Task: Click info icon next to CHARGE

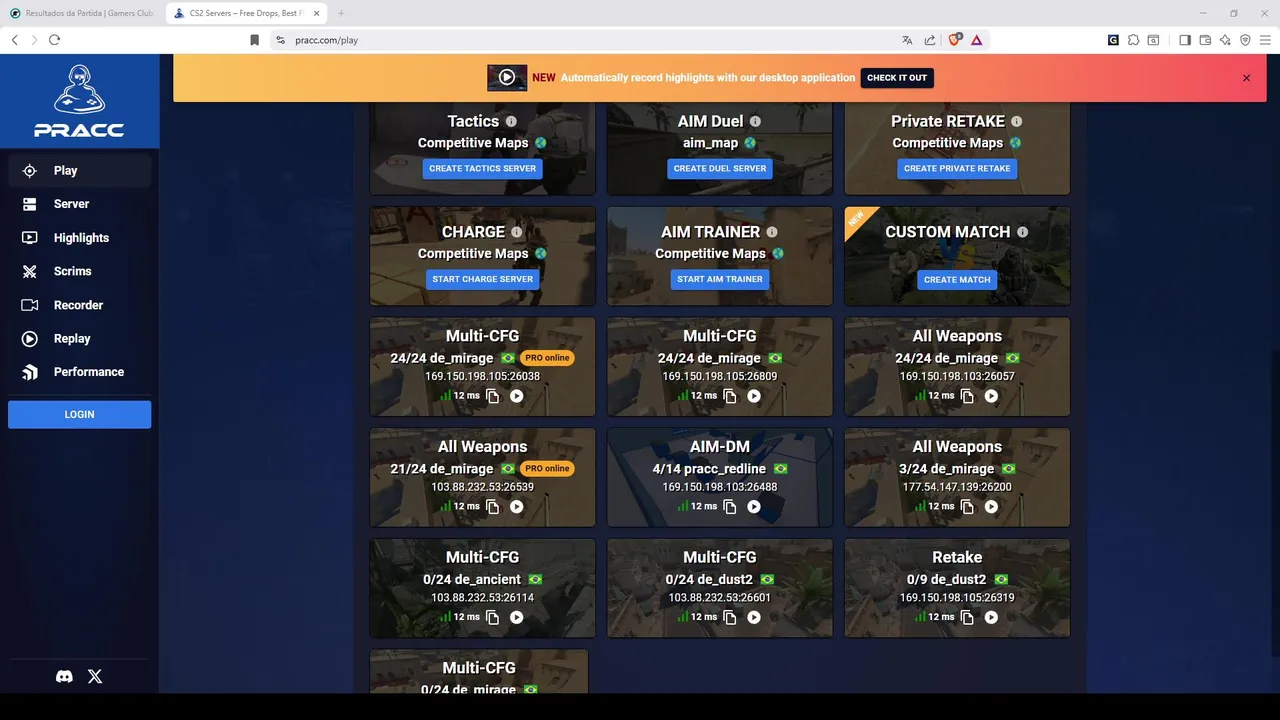Action: [517, 232]
